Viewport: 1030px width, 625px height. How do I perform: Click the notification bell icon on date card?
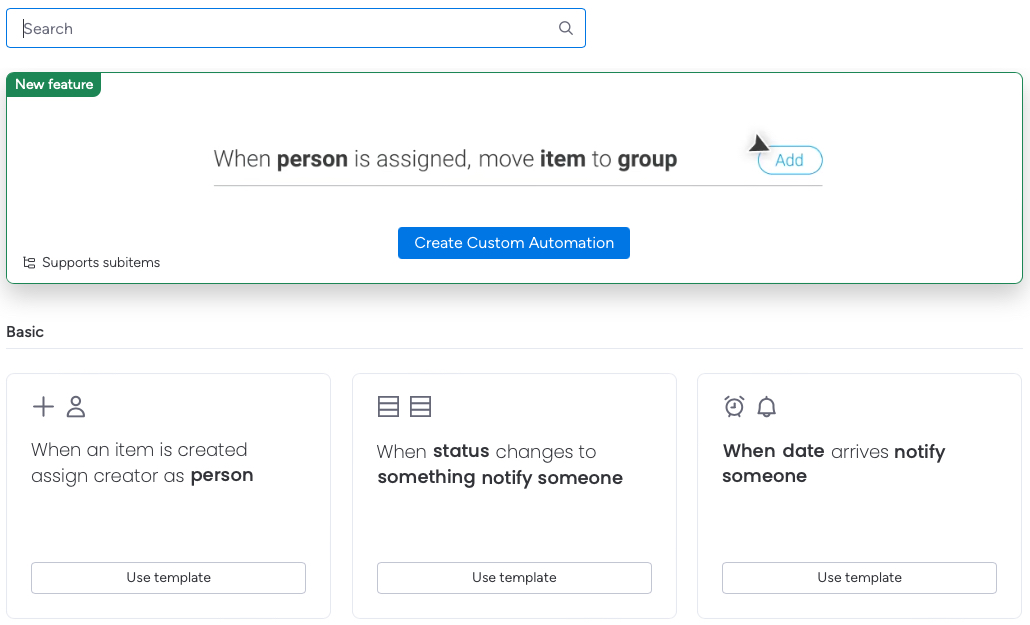(765, 407)
